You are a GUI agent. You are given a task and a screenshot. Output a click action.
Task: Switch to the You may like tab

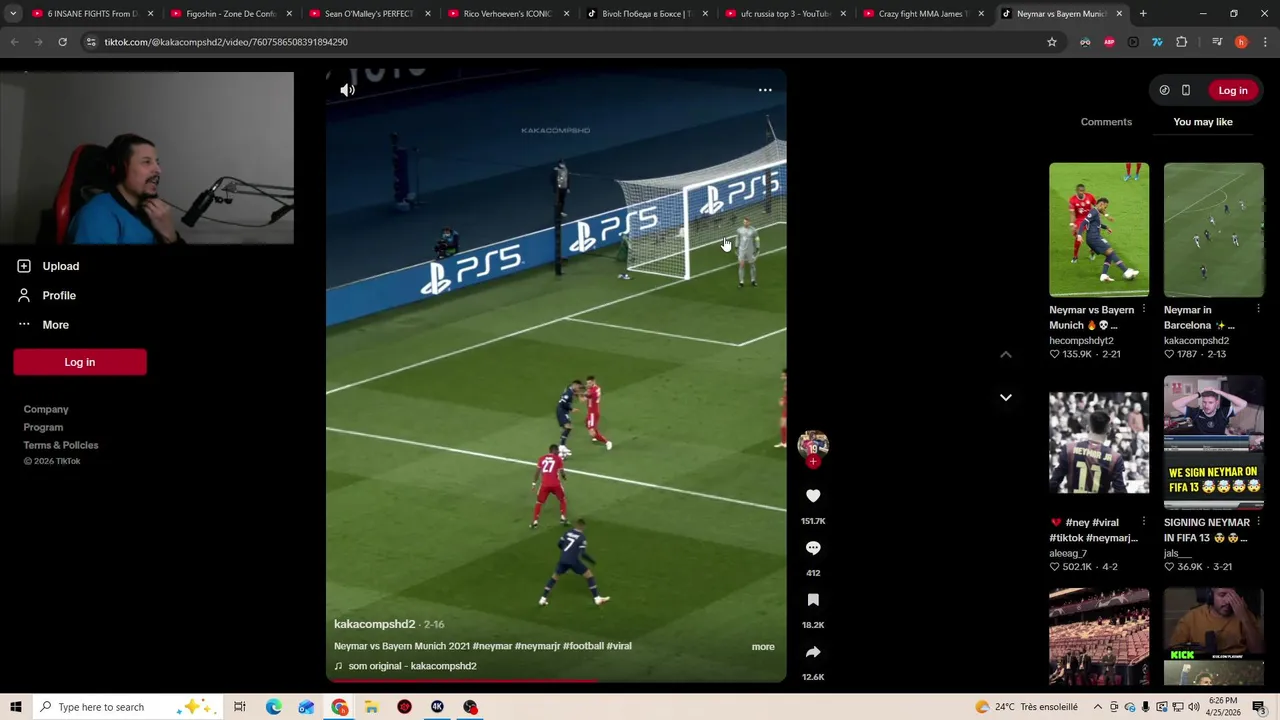(1203, 122)
